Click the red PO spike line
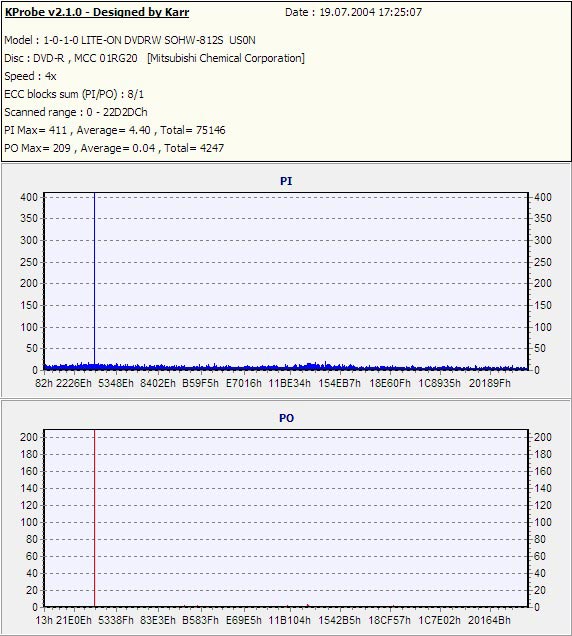This screenshot has height=636, width=572. pyautogui.click(x=95, y=518)
